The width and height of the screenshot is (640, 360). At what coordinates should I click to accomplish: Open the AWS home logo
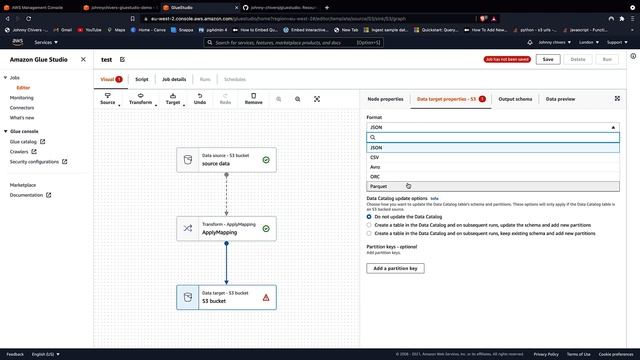(18, 42)
